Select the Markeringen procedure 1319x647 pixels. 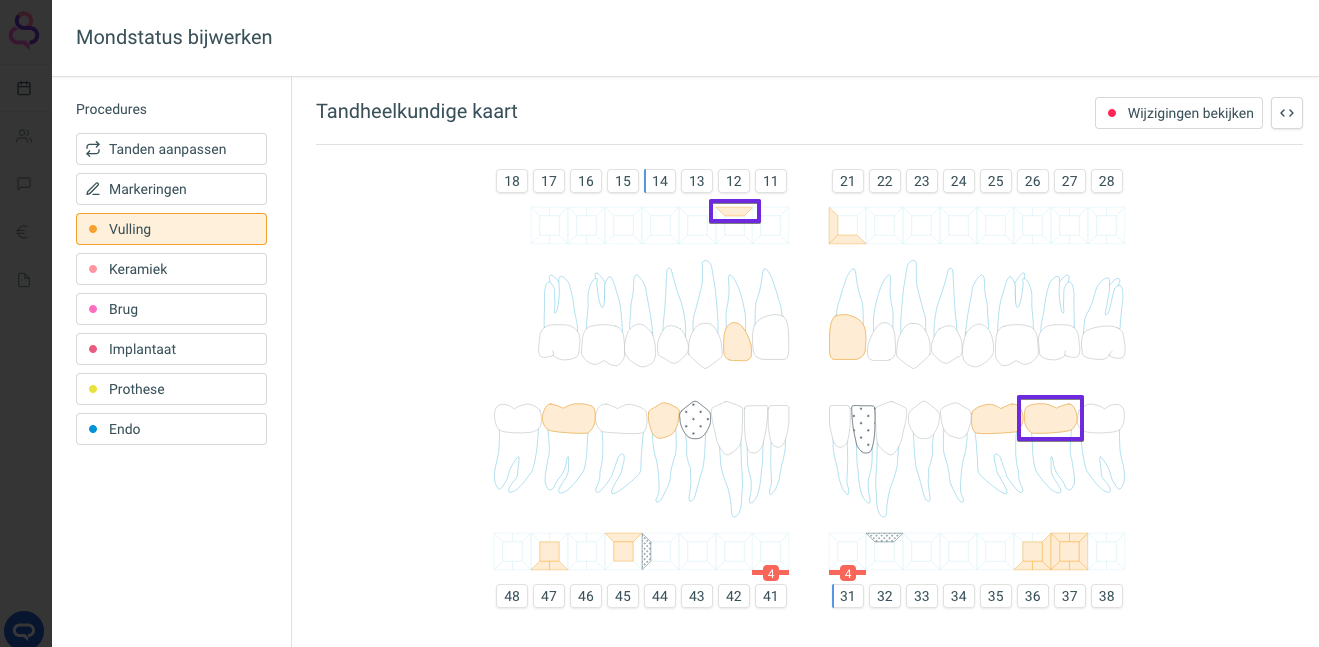coord(171,189)
